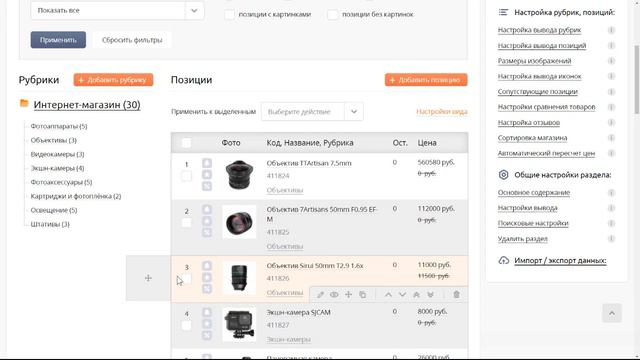Click the copy duplicate icon in row 3 toolbar

pyautogui.click(x=362, y=295)
